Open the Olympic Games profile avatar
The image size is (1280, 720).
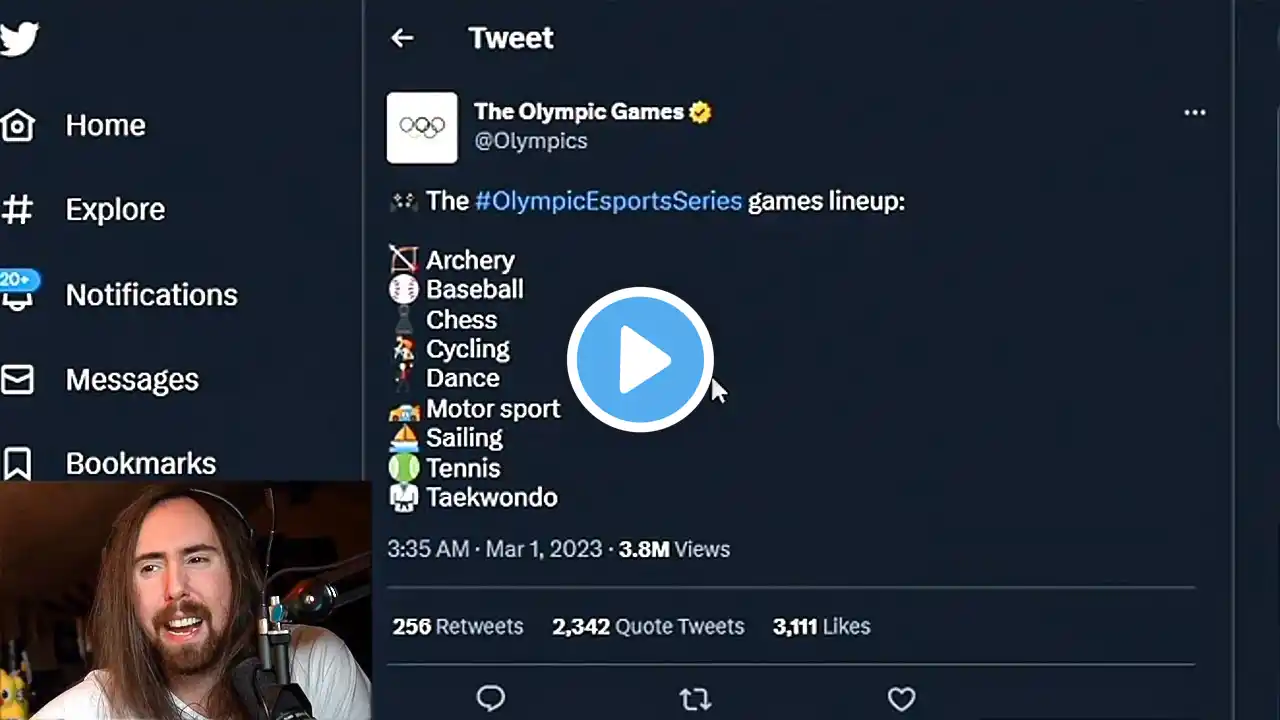422,127
